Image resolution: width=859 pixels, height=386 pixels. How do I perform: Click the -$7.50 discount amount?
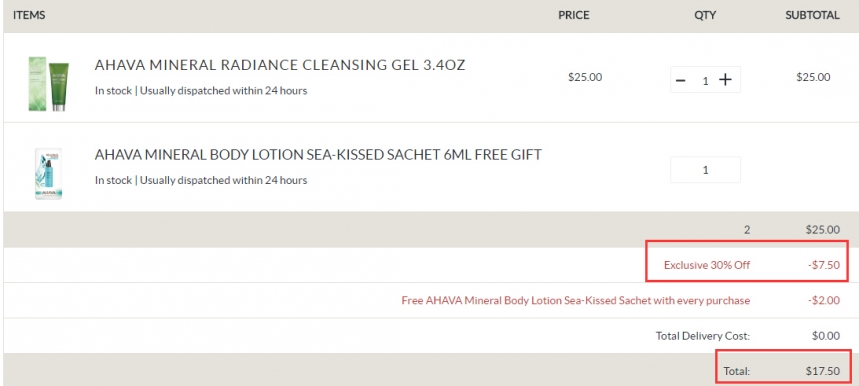pos(823,265)
